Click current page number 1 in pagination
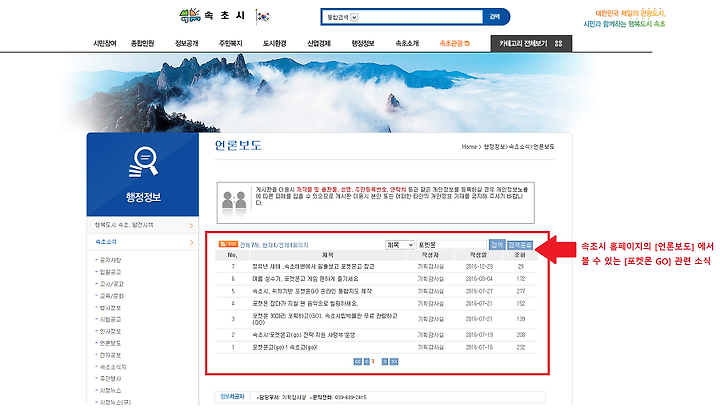Image resolution: width=720 pixels, height=408 pixels. pyautogui.click(x=373, y=362)
